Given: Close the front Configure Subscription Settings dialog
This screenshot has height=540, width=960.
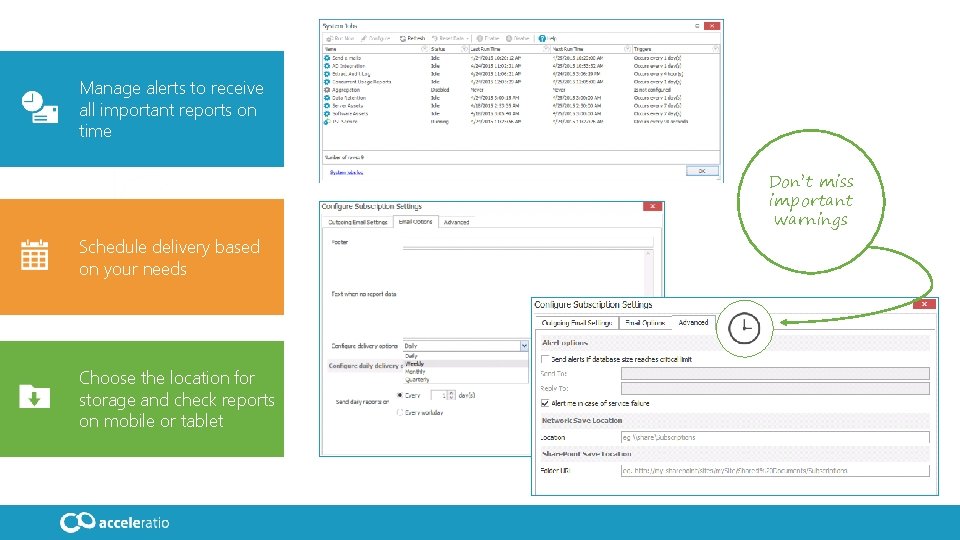Looking at the screenshot, I should pyautogui.click(x=924, y=304).
